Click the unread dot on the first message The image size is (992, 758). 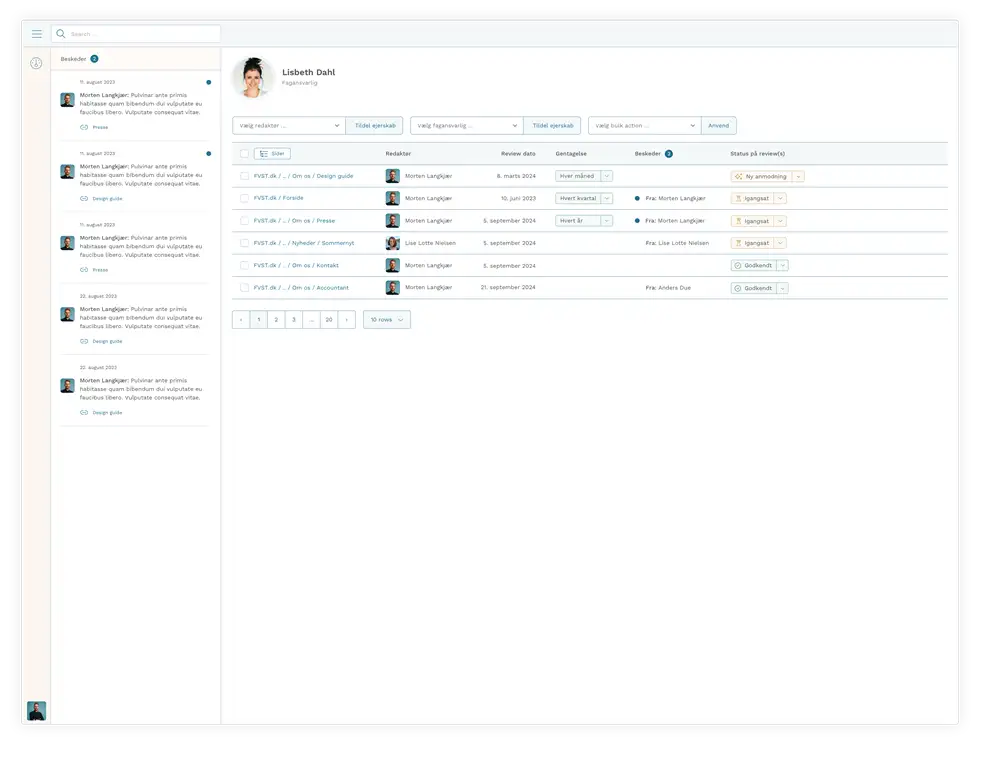click(209, 82)
